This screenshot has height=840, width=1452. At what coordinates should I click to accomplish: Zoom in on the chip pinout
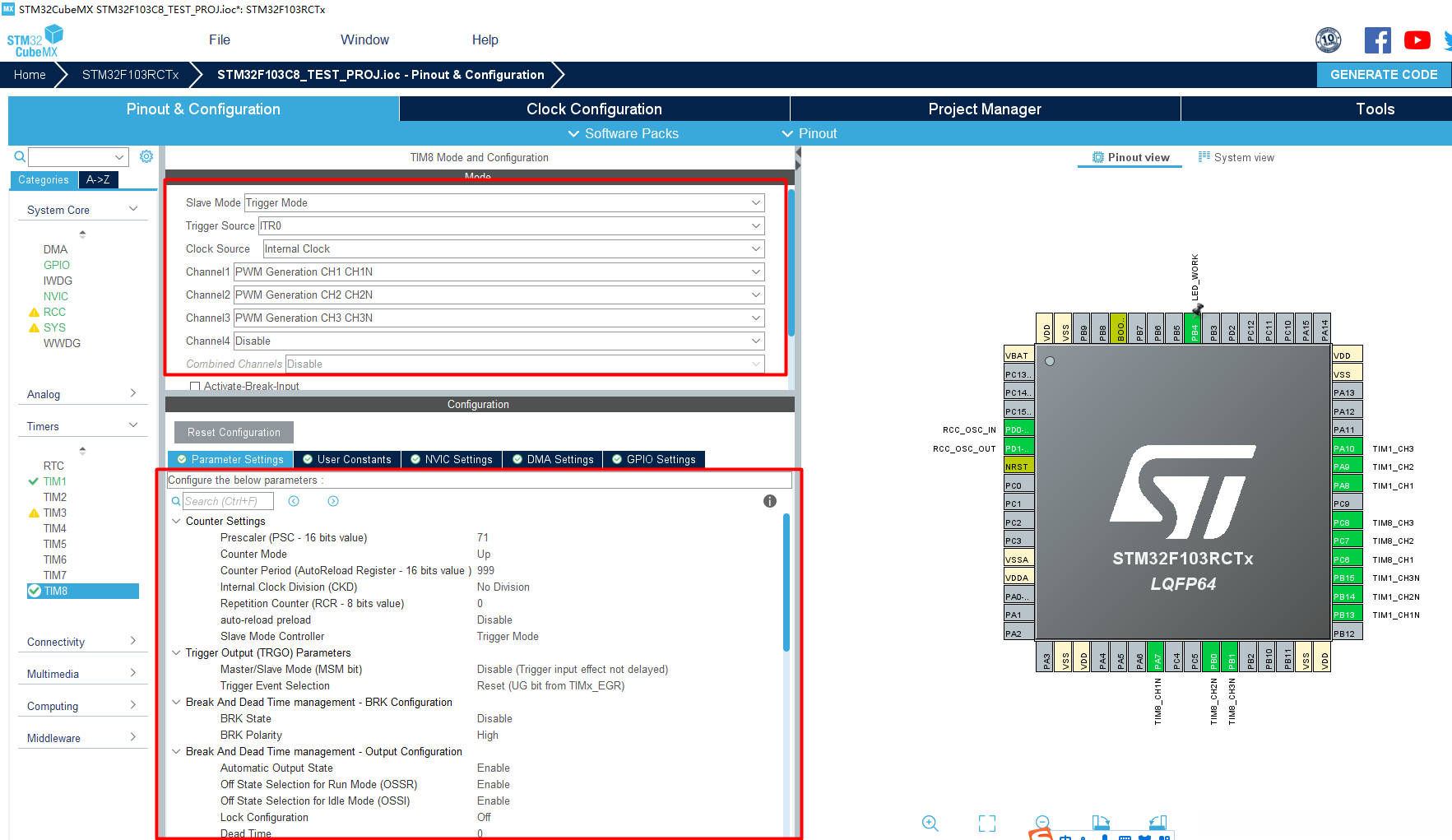click(930, 824)
